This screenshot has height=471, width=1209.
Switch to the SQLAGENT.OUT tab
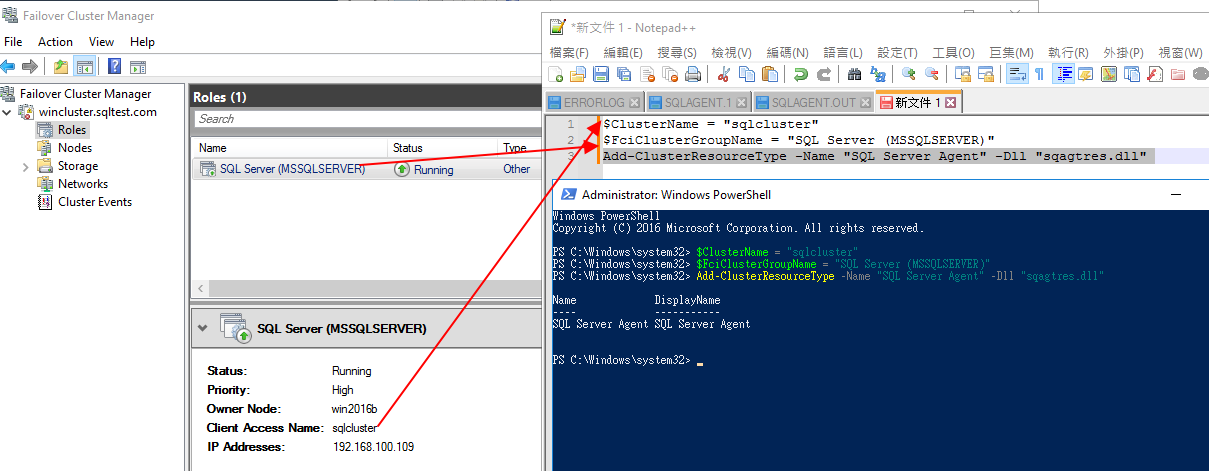click(x=812, y=102)
